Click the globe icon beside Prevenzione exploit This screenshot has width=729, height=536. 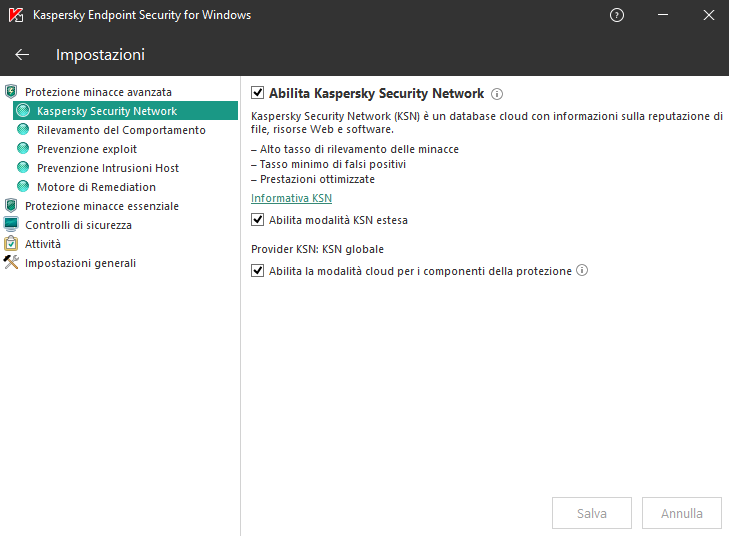point(23,148)
